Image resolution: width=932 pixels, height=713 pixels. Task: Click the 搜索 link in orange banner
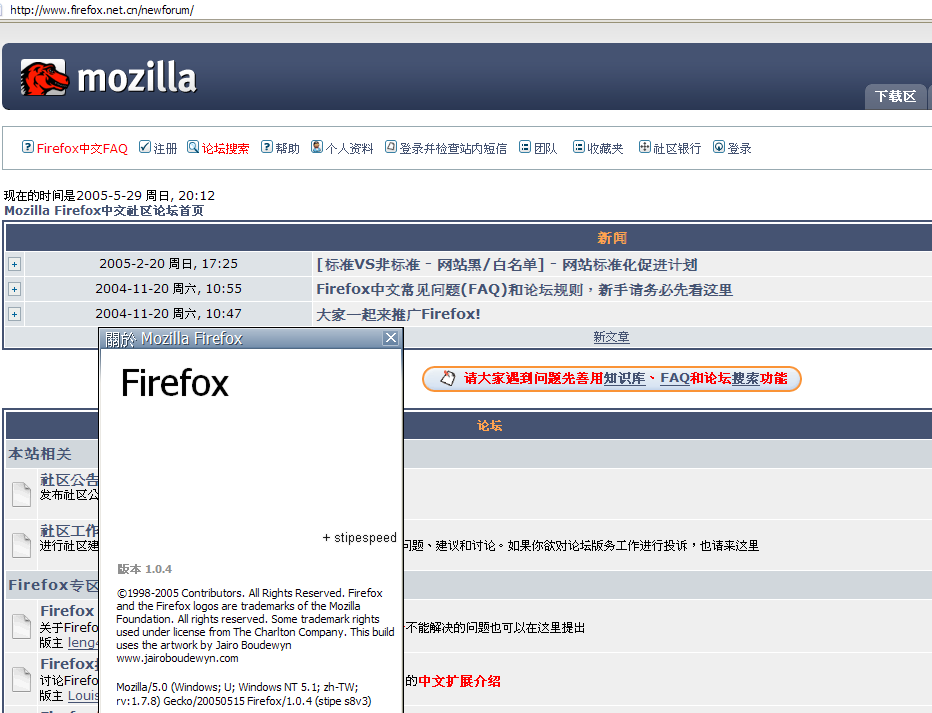[745, 378]
